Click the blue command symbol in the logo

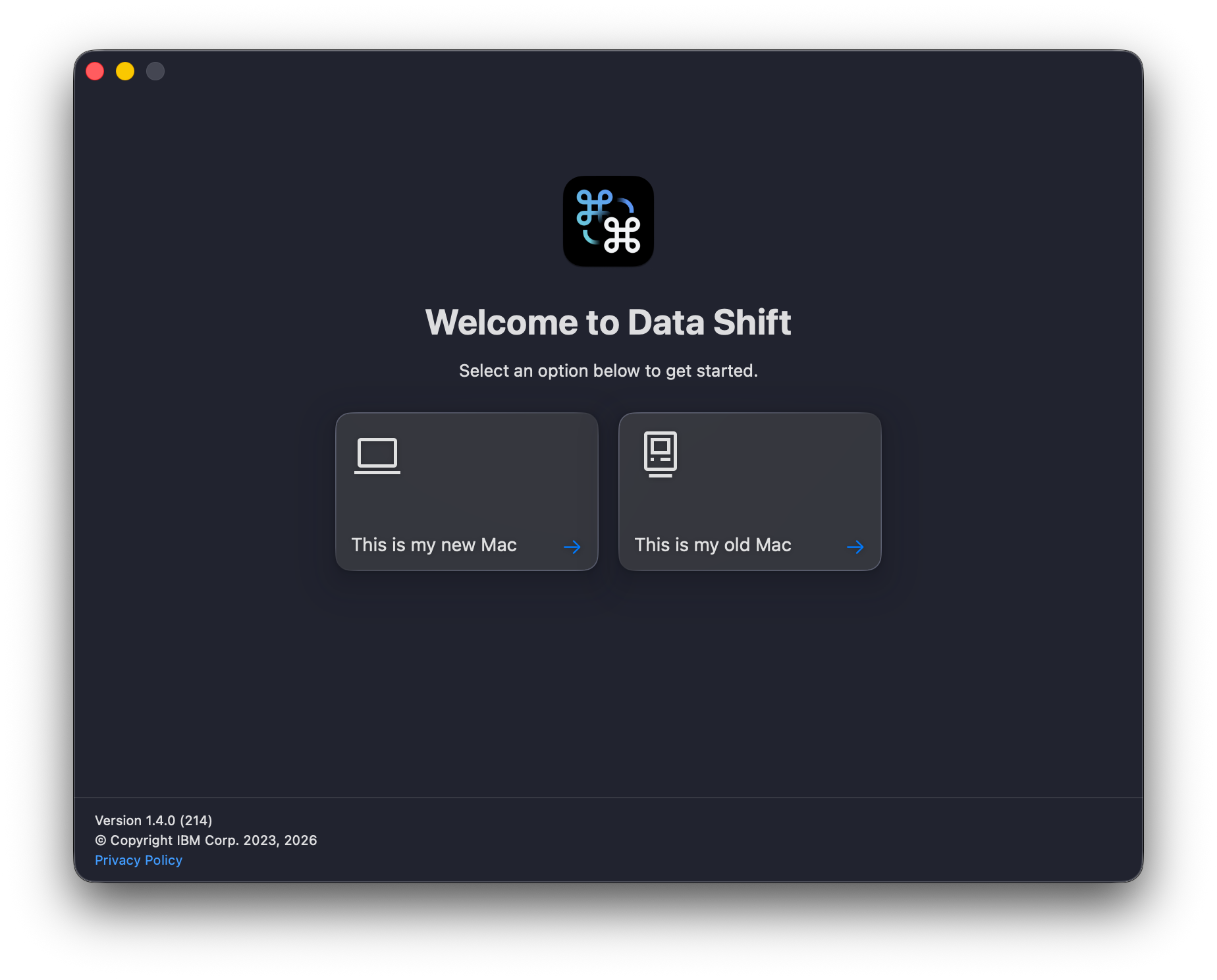click(x=593, y=207)
